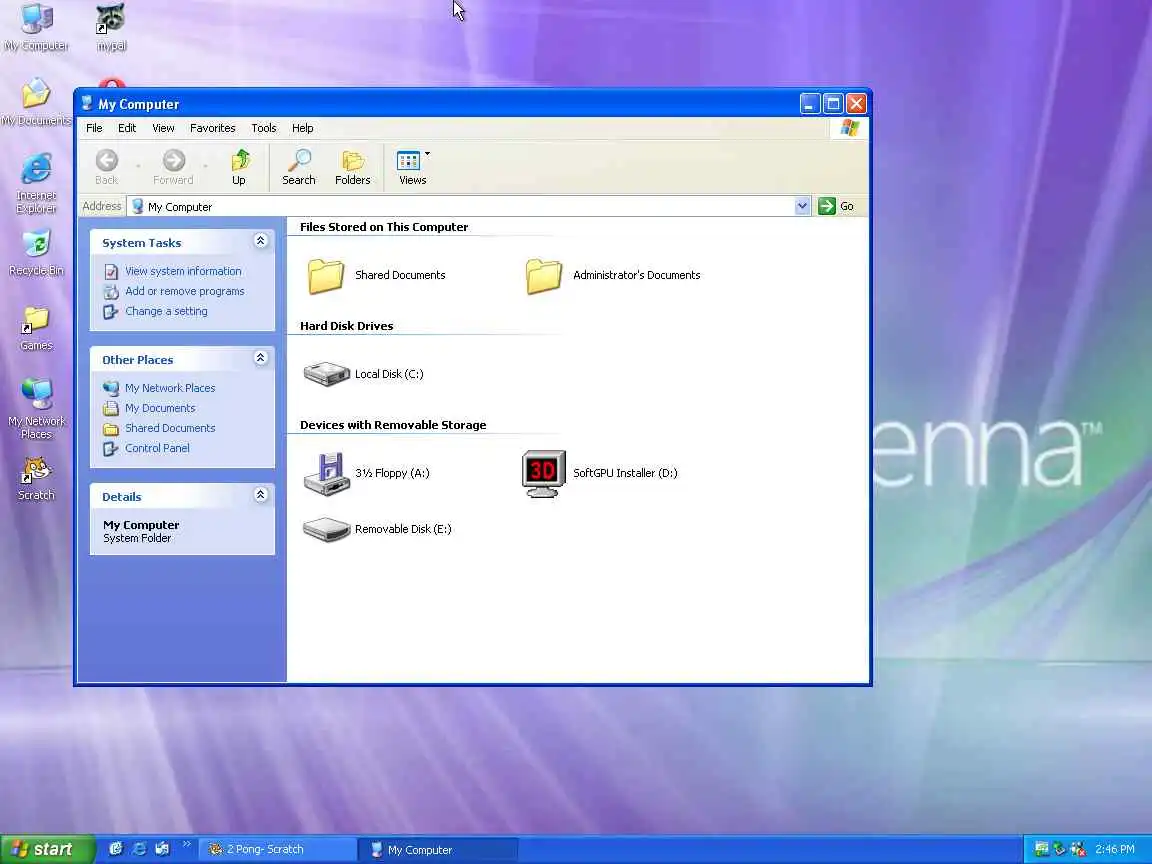Image resolution: width=1152 pixels, height=864 pixels.
Task: Open Control Panel link in sidebar
Action: pyautogui.click(x=157, y=448)
